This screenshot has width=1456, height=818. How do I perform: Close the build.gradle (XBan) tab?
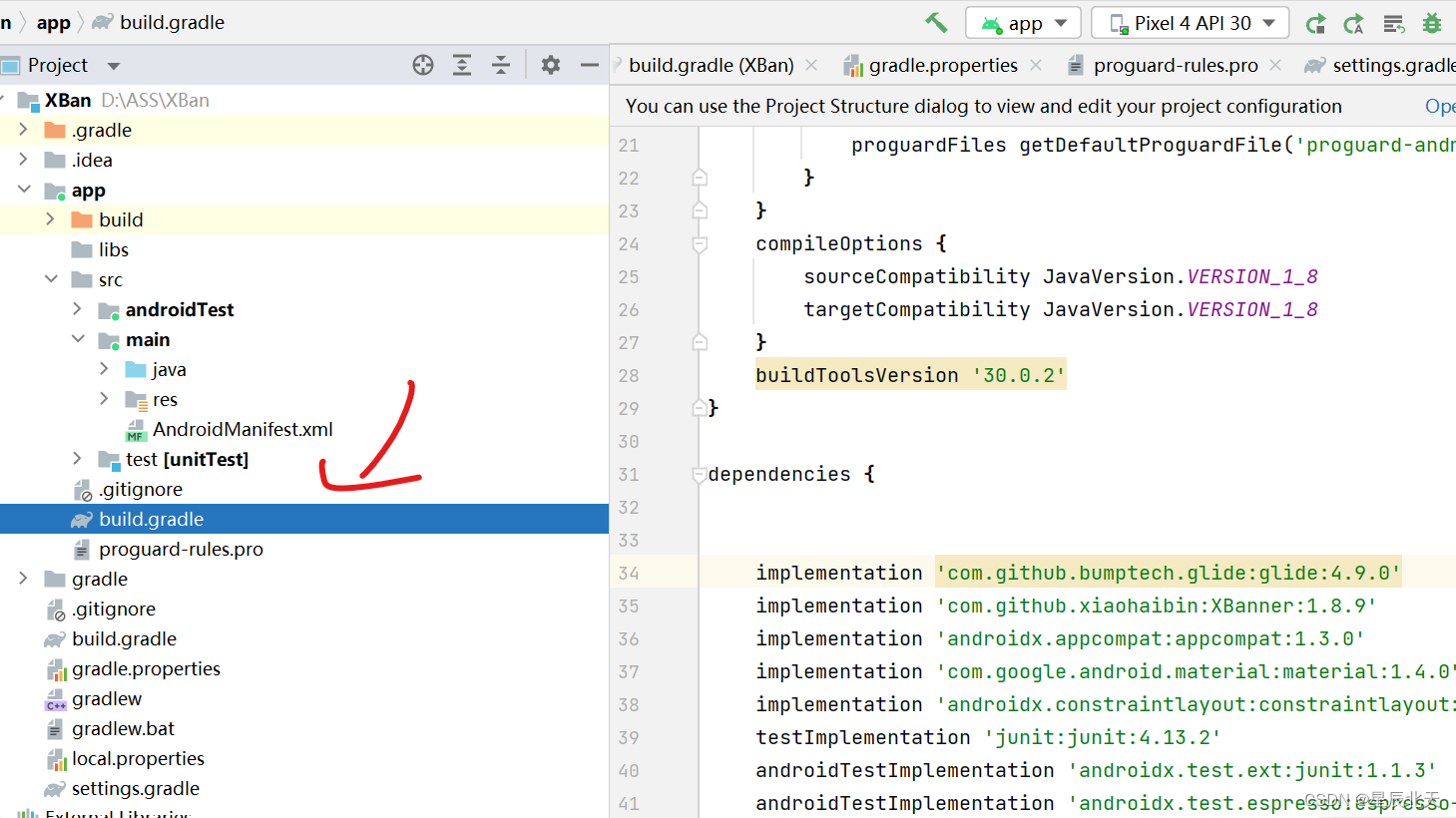pos(811,65)
